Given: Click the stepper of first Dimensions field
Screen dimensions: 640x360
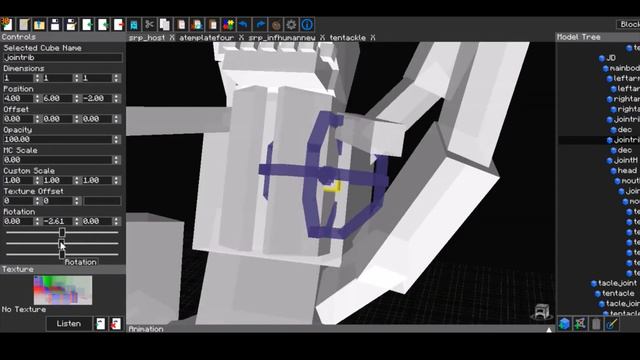Looking at the screenshot, I should 38,78.
